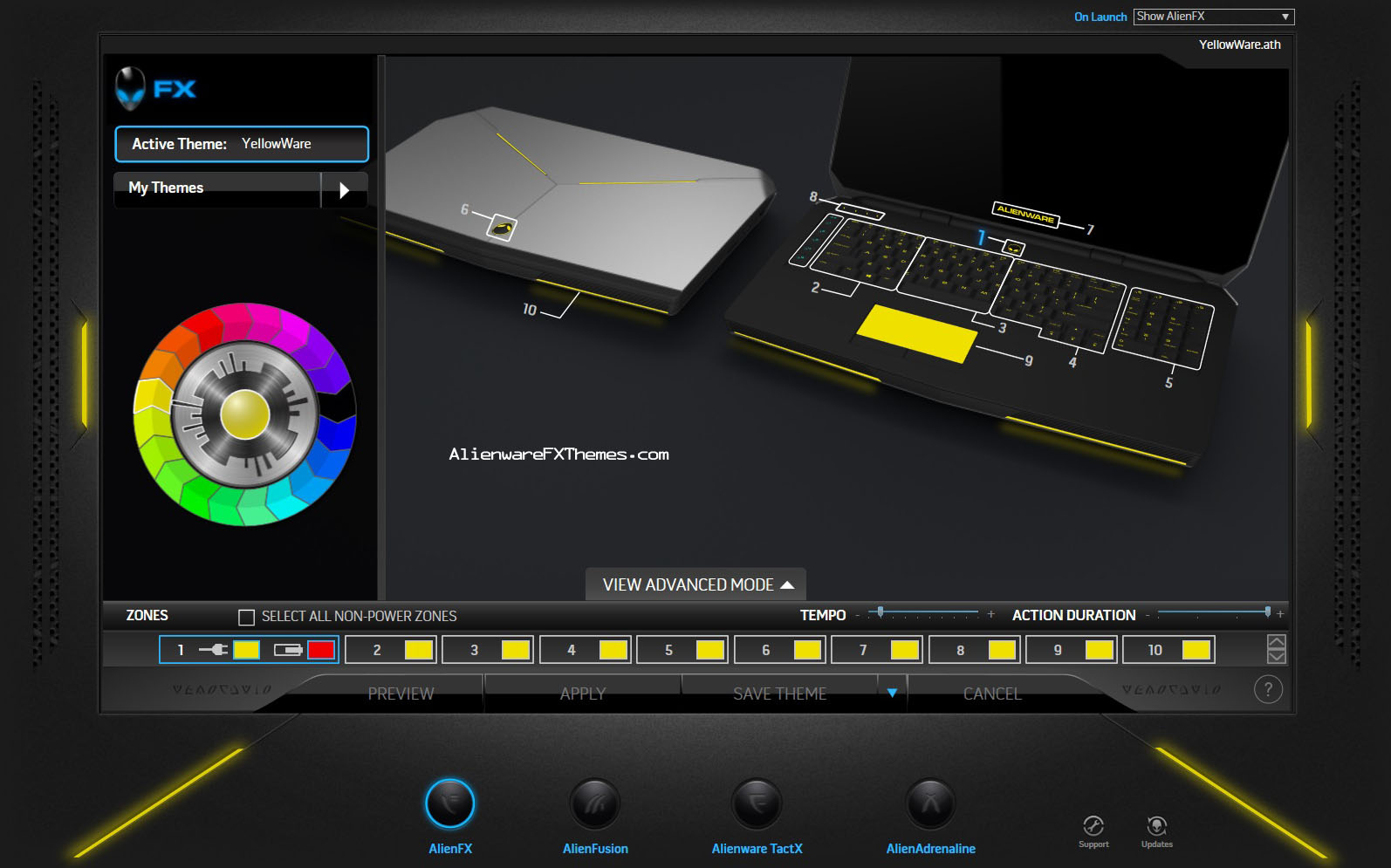Check Select All Non-Power Zones
The width and height of the screenshot is (1391, 868).
[x=246, y=617]
